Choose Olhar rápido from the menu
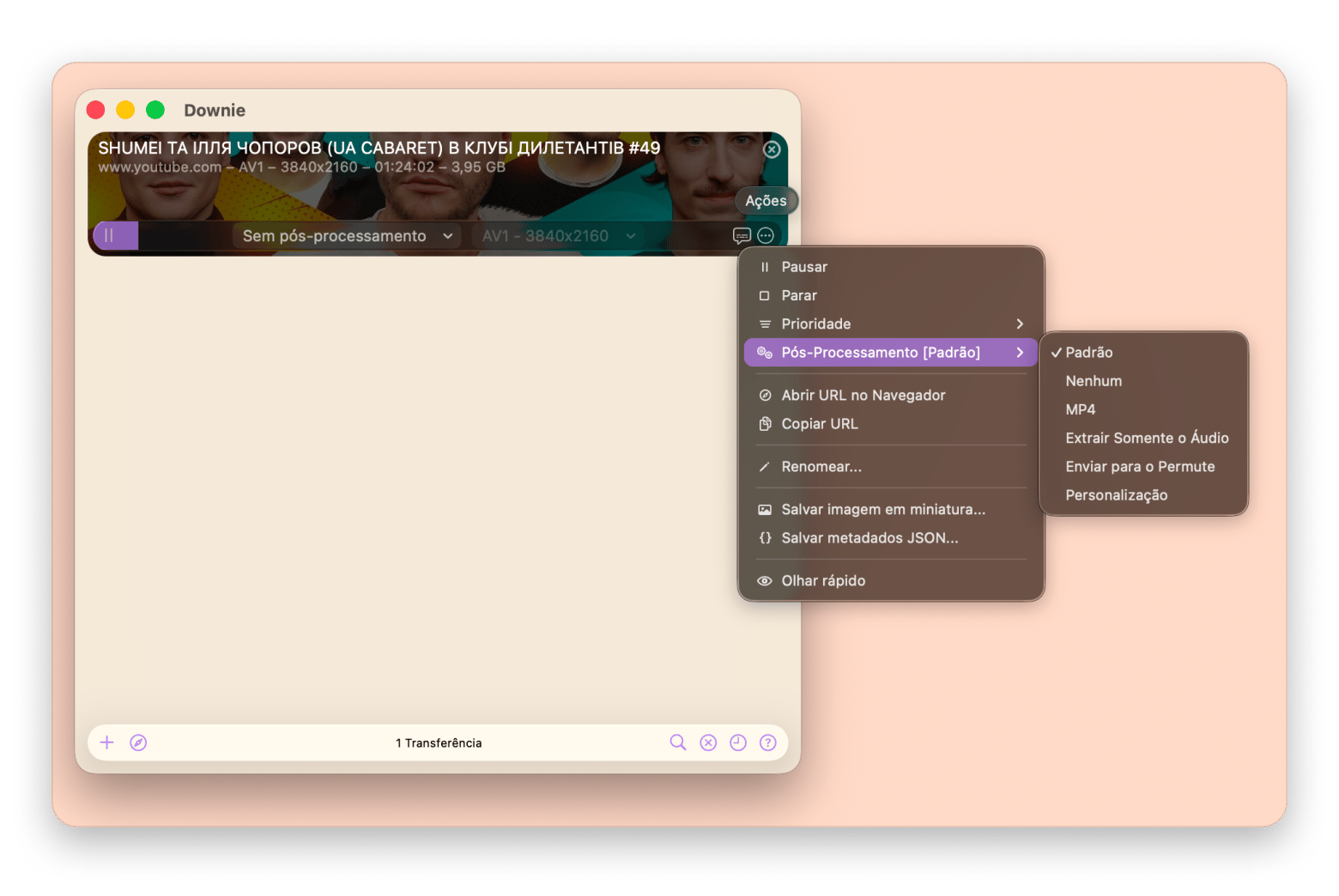Viewport: 1339px width, 896px height. pyautogui.click(x=891, y=581)
